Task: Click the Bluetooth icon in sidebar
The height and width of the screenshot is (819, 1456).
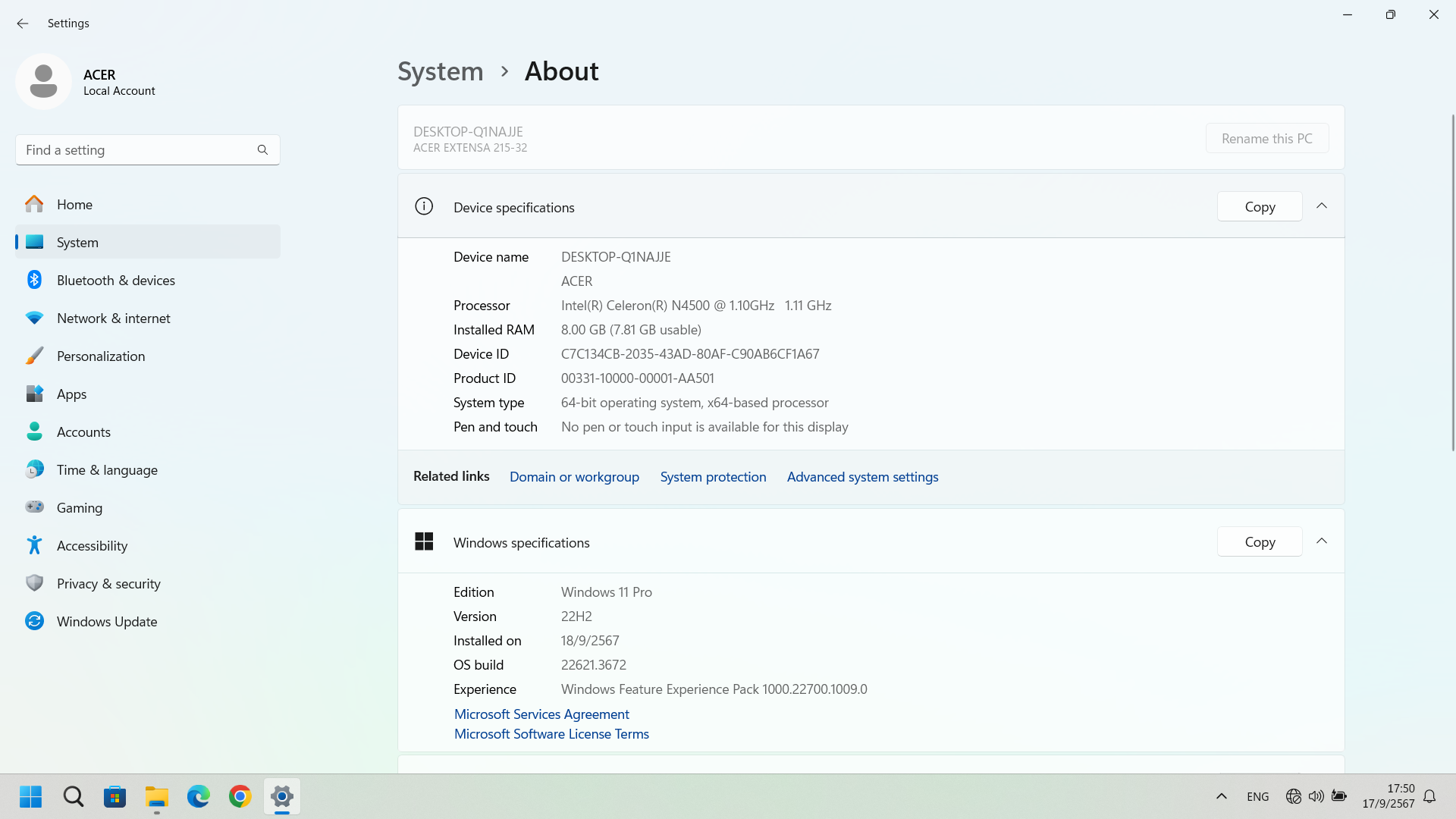Action: [x=34, y=280]
